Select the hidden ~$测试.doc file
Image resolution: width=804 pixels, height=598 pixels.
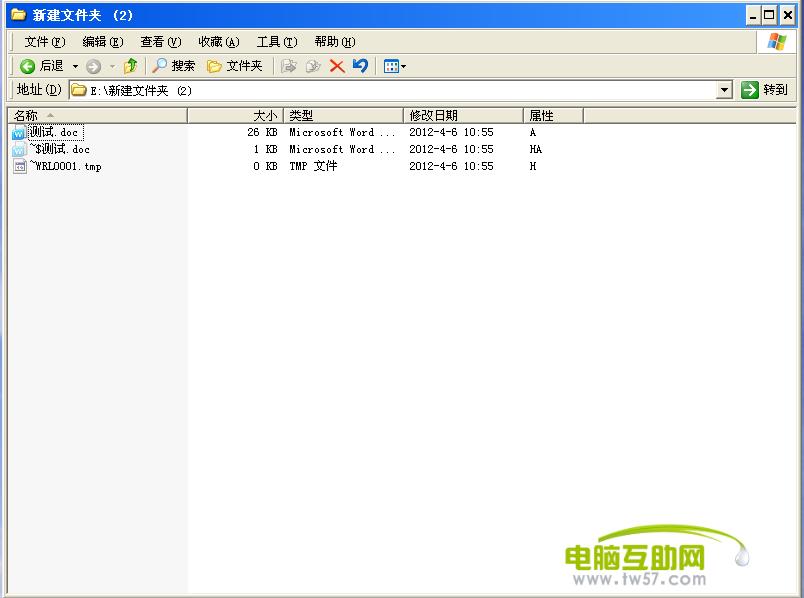(x=59, y=149)
